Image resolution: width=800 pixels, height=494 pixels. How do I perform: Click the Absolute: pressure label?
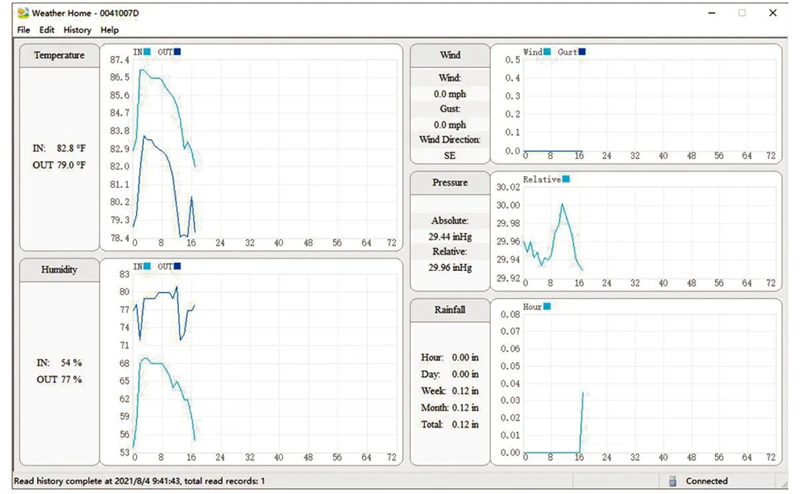[x=450, y=221]
